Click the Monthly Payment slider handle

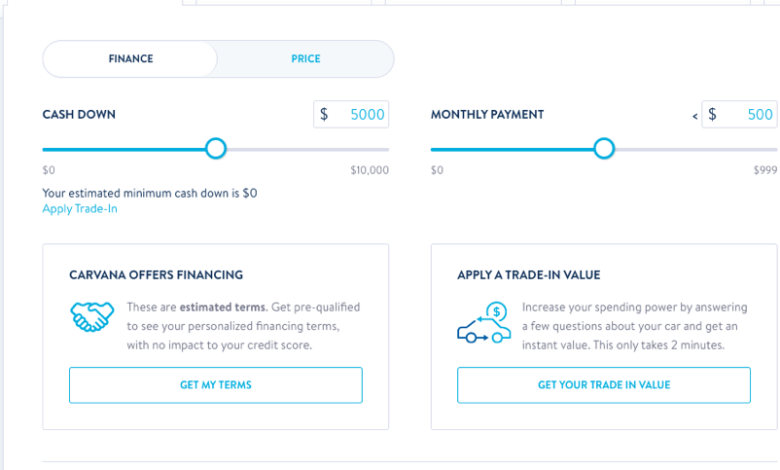(x=604, y=149)
